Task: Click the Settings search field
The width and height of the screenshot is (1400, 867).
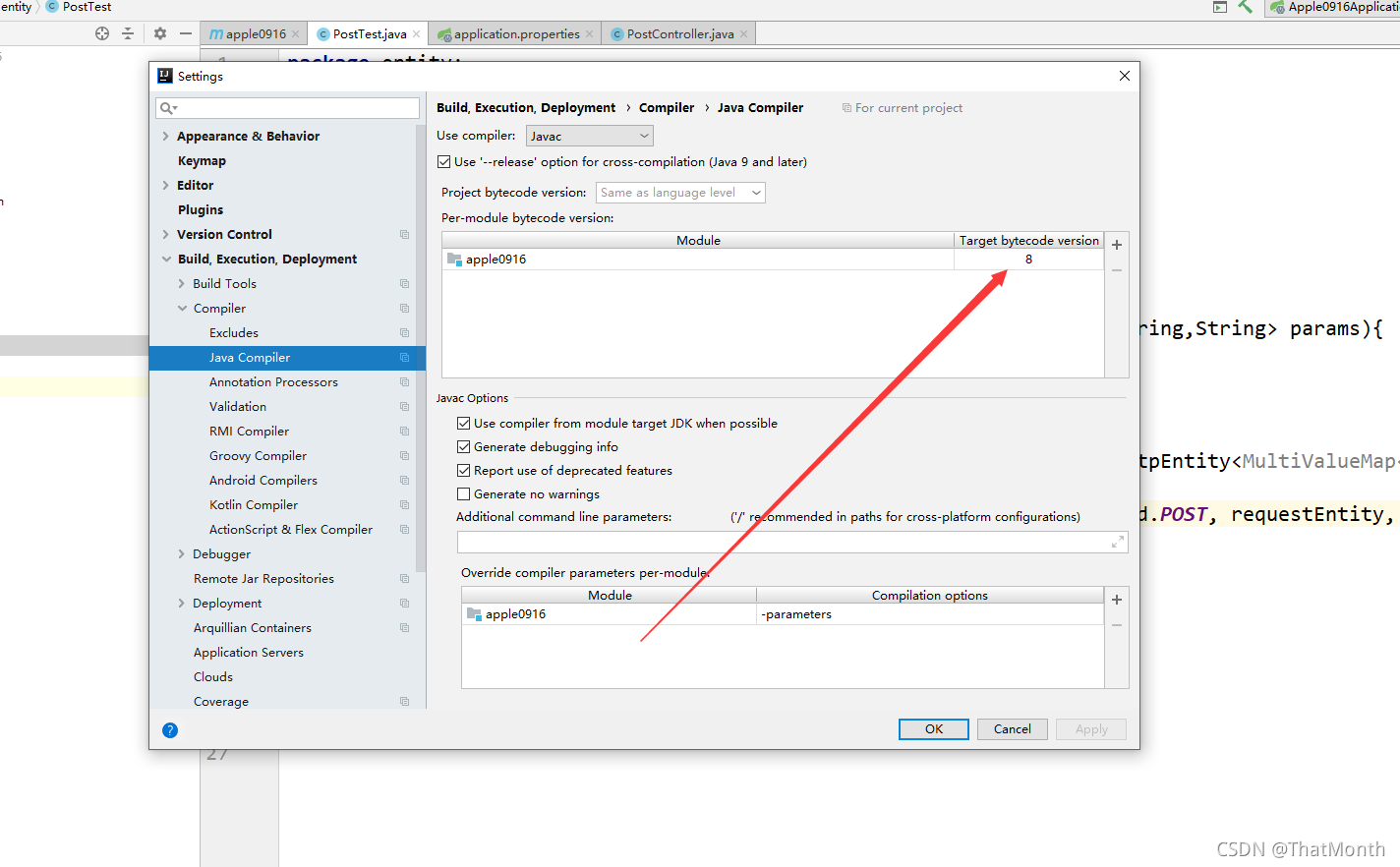Action: coord(287,106)
